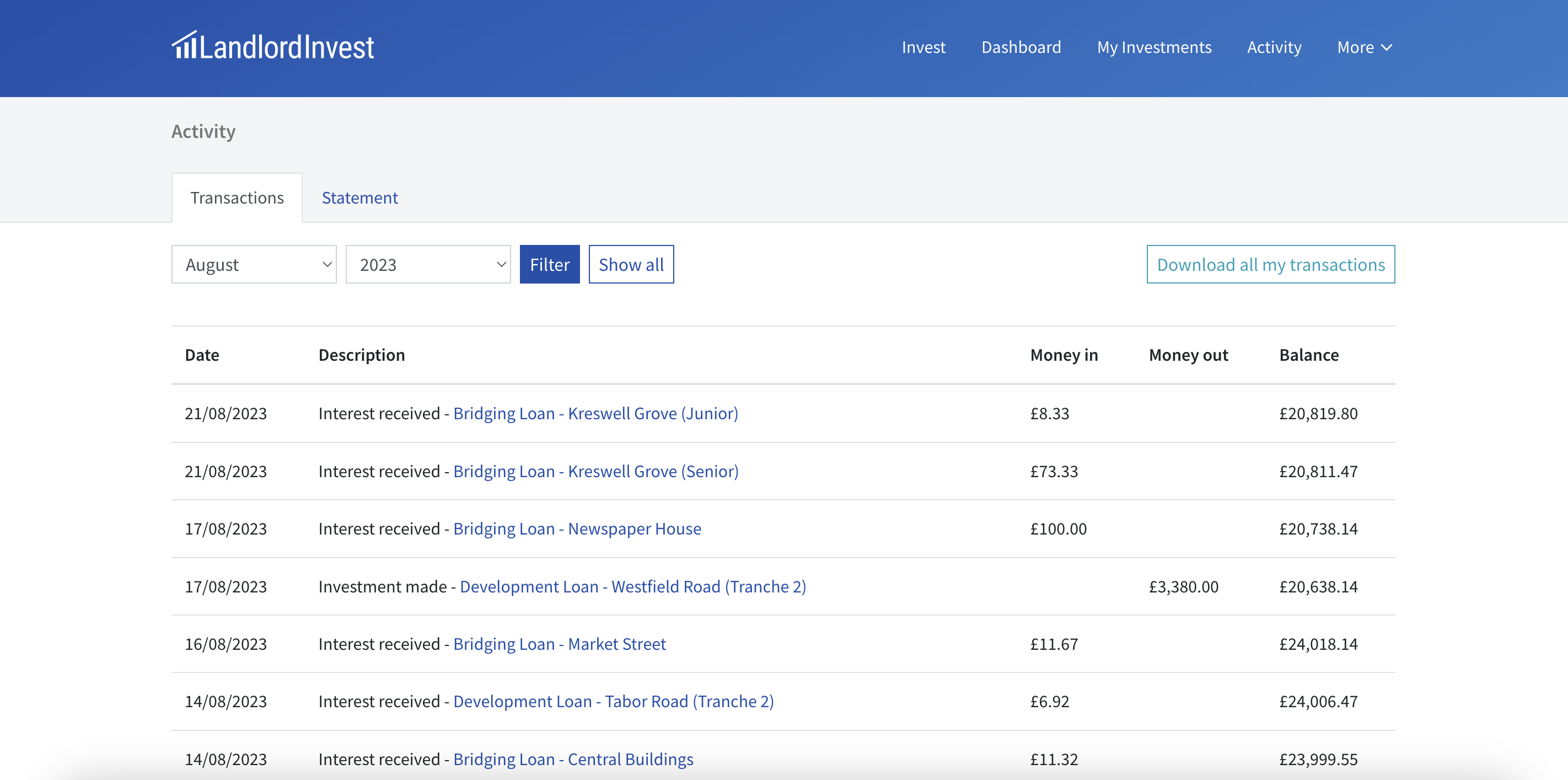Viewport: 1568px width, 780px height.
Task: Click the Date column header
Action: 202,355
